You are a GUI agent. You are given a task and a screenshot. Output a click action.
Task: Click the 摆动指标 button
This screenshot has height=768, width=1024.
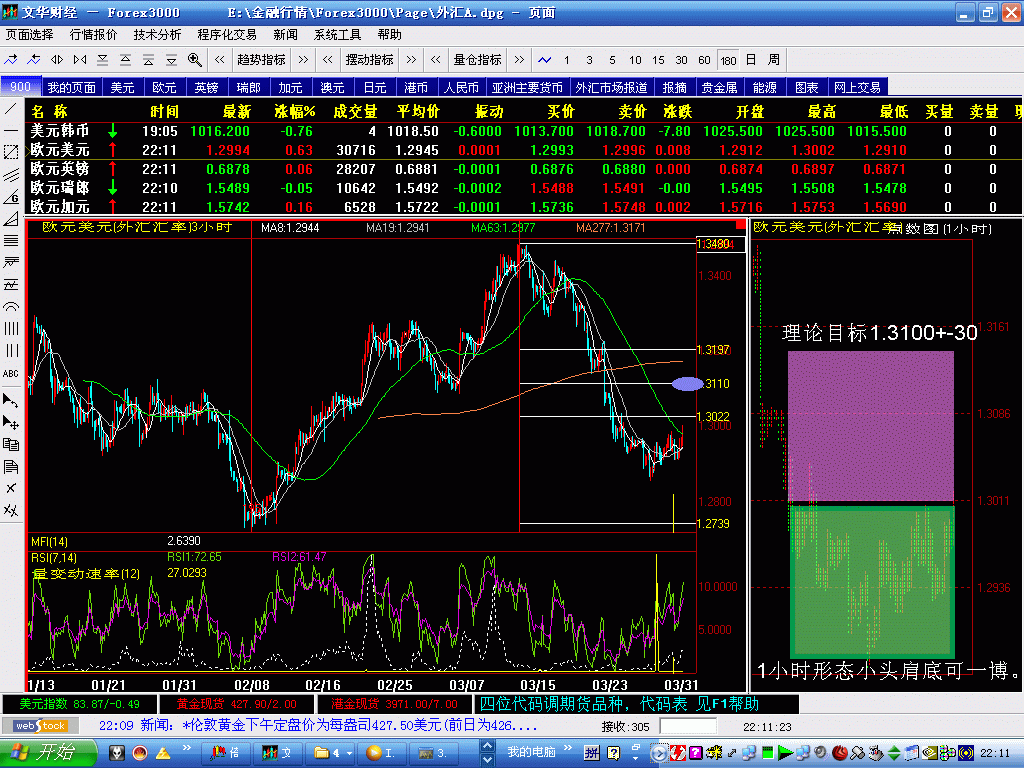point(369,60)
